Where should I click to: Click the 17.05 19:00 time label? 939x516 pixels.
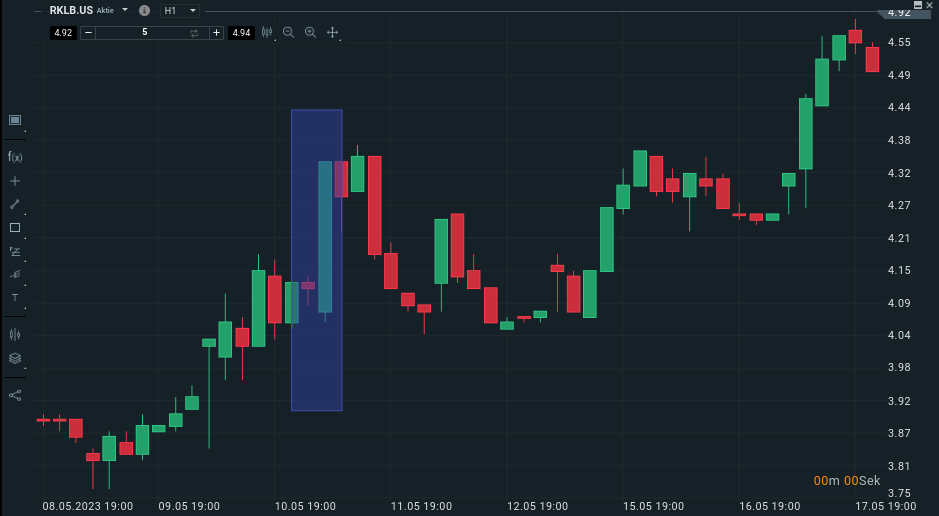(885, 506)
